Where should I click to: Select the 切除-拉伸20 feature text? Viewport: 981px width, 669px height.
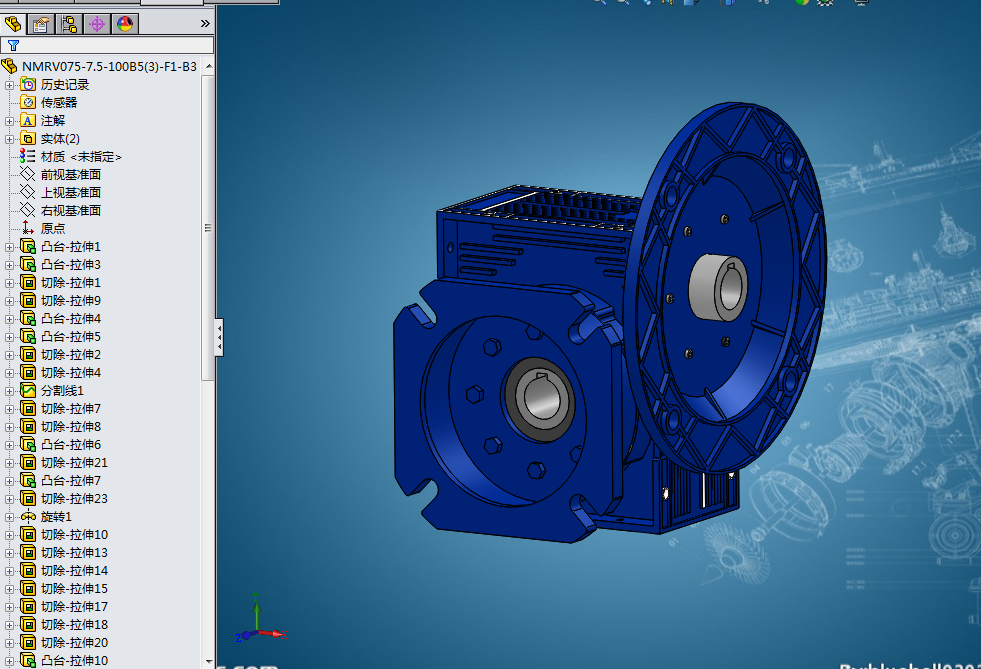pyautogui.click(x=74, y=643)
